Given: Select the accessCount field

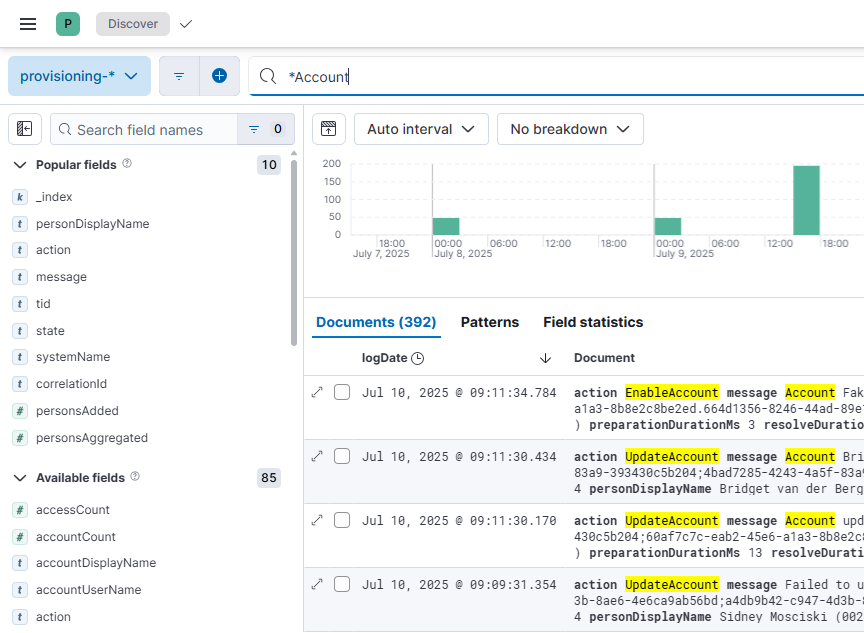Looking at the screenshot, I should click(x=73, y=510).
